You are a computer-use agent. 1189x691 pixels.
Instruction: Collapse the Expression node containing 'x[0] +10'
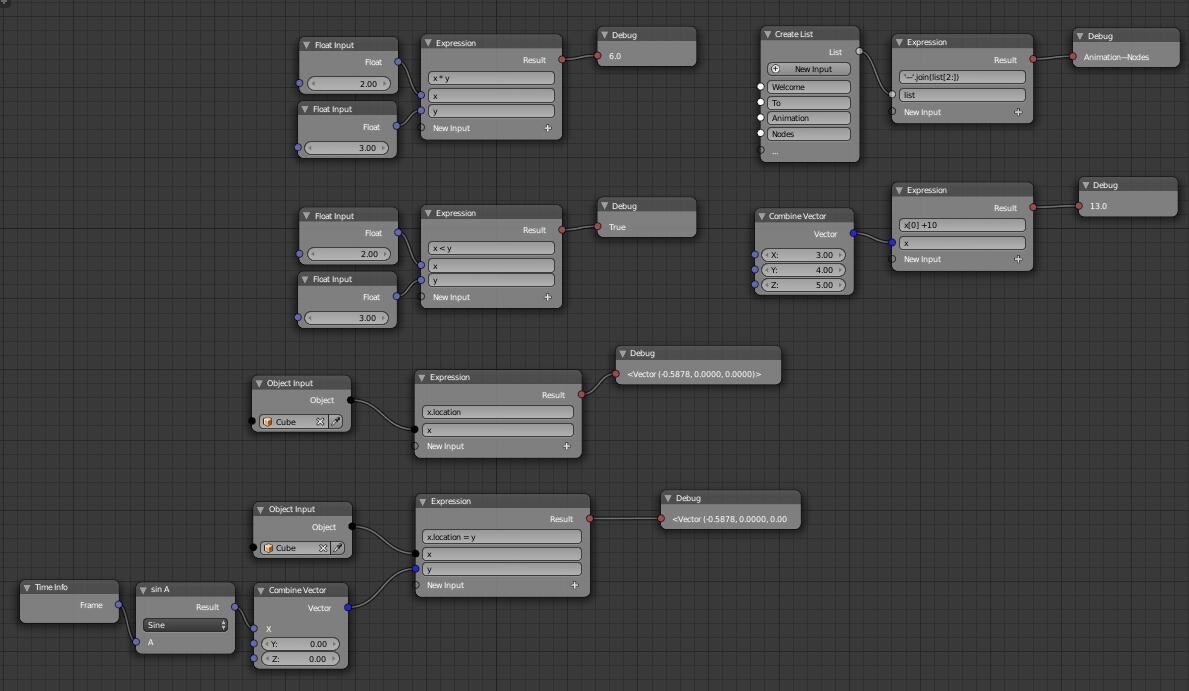coord(899,190)
